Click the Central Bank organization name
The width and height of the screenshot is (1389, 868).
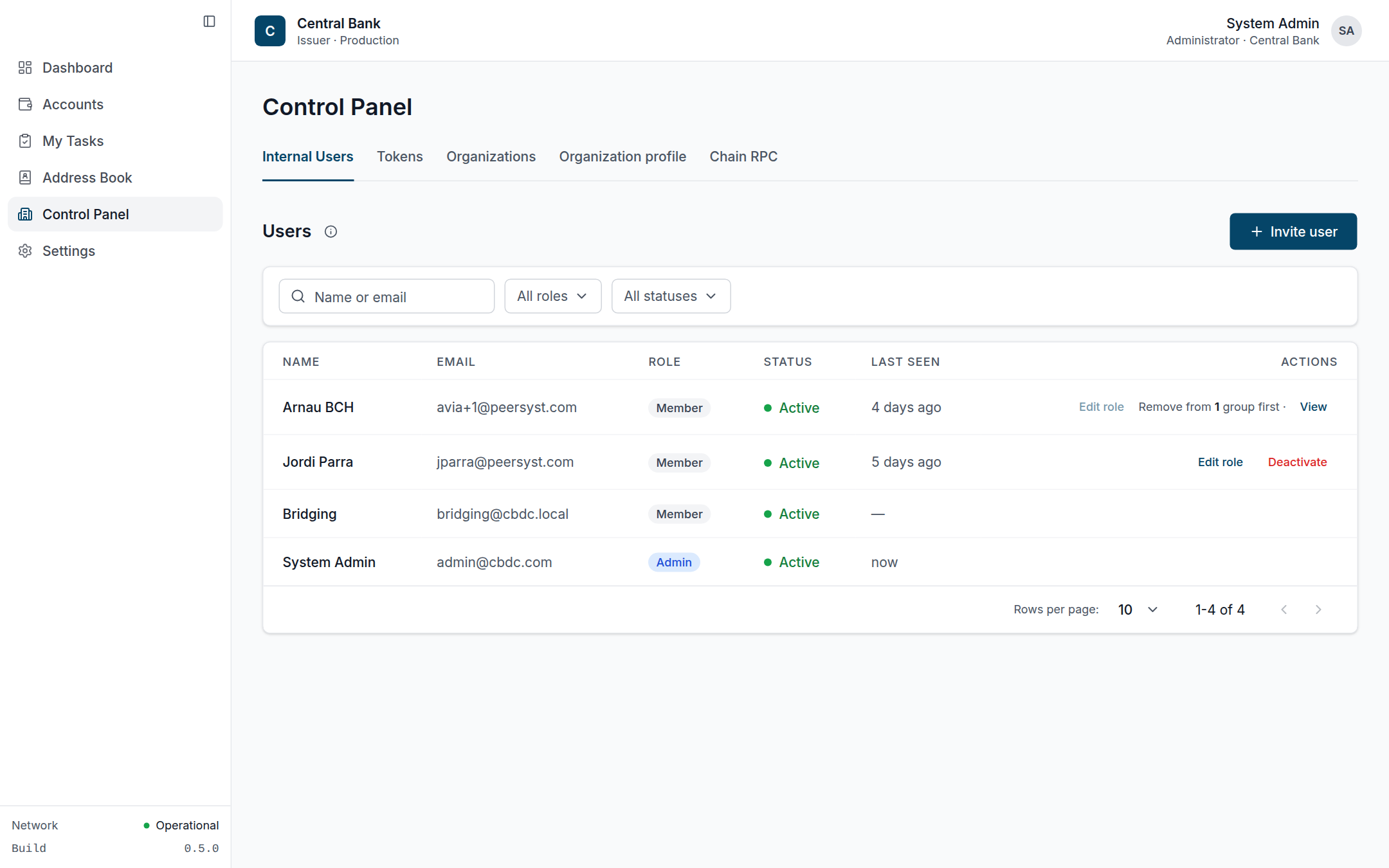338,23
